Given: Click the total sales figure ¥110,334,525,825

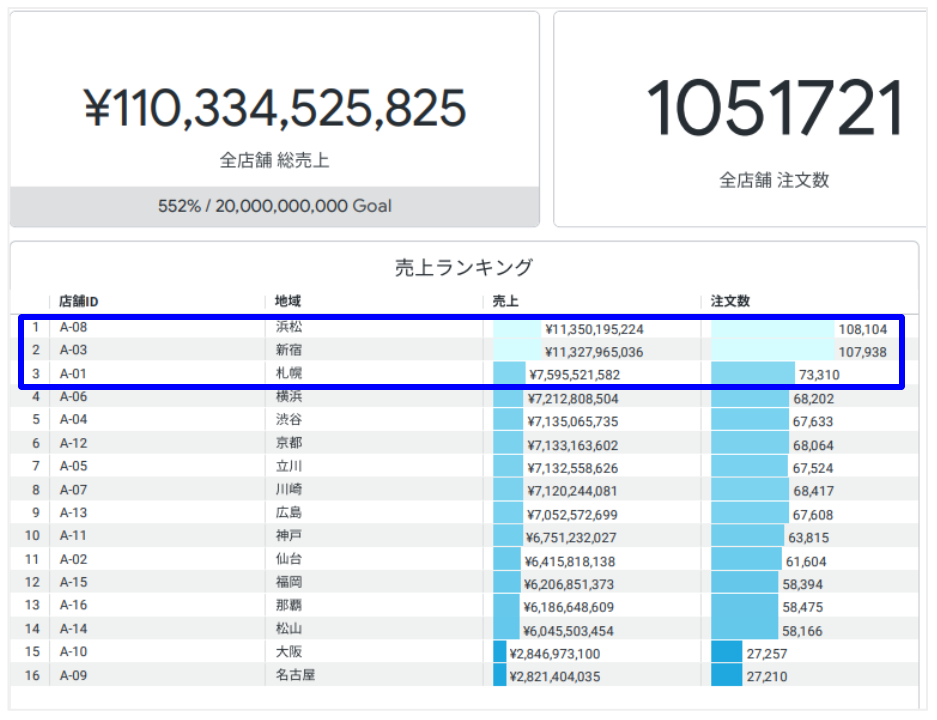Looking at the screenshot, I should click(x=274, y=108).
